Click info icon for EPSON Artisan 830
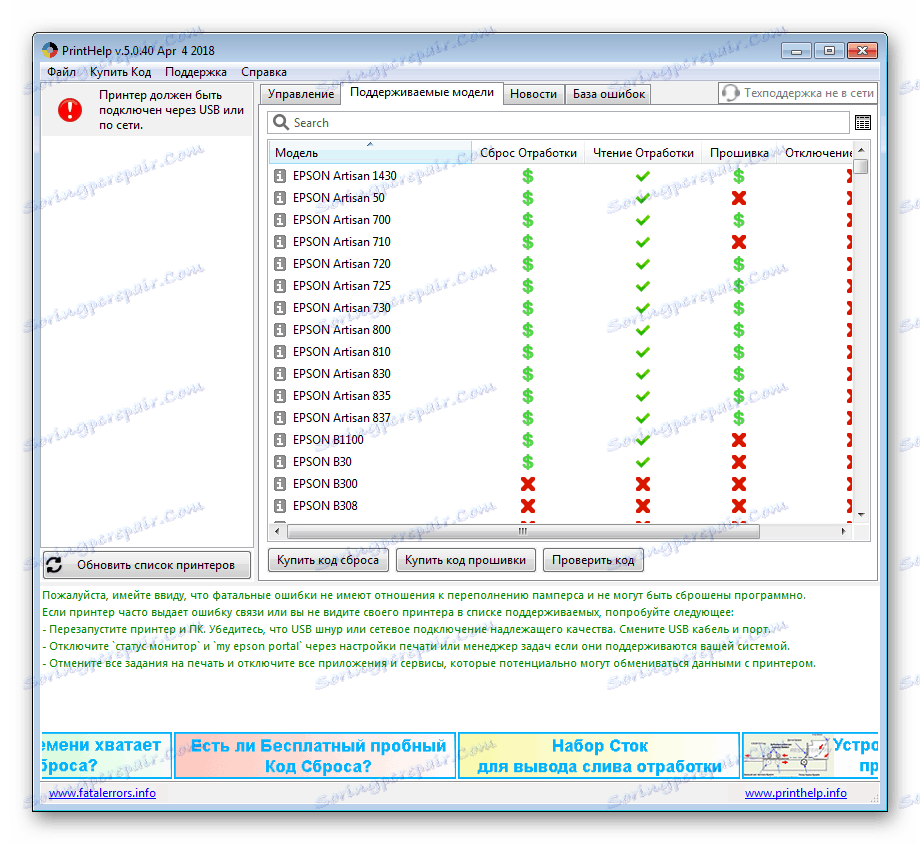 (280, 374)
